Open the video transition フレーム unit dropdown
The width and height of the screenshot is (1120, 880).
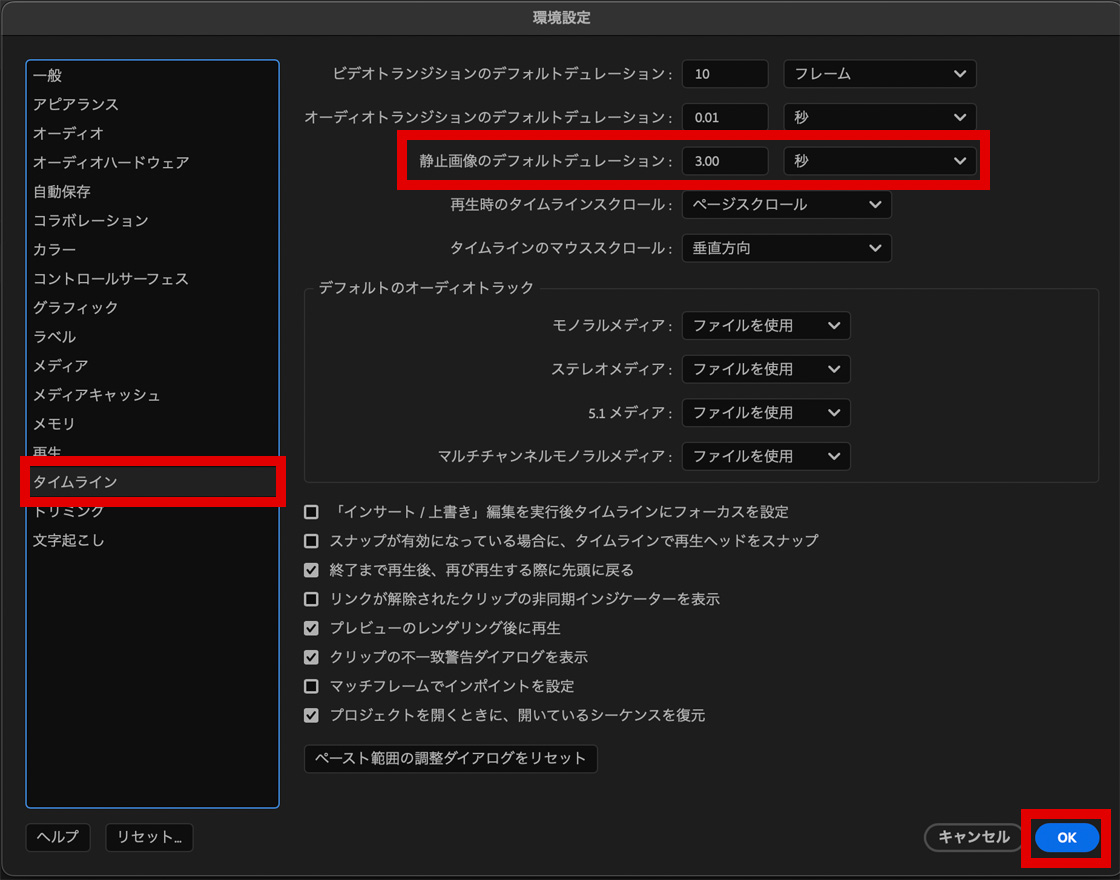879,74
